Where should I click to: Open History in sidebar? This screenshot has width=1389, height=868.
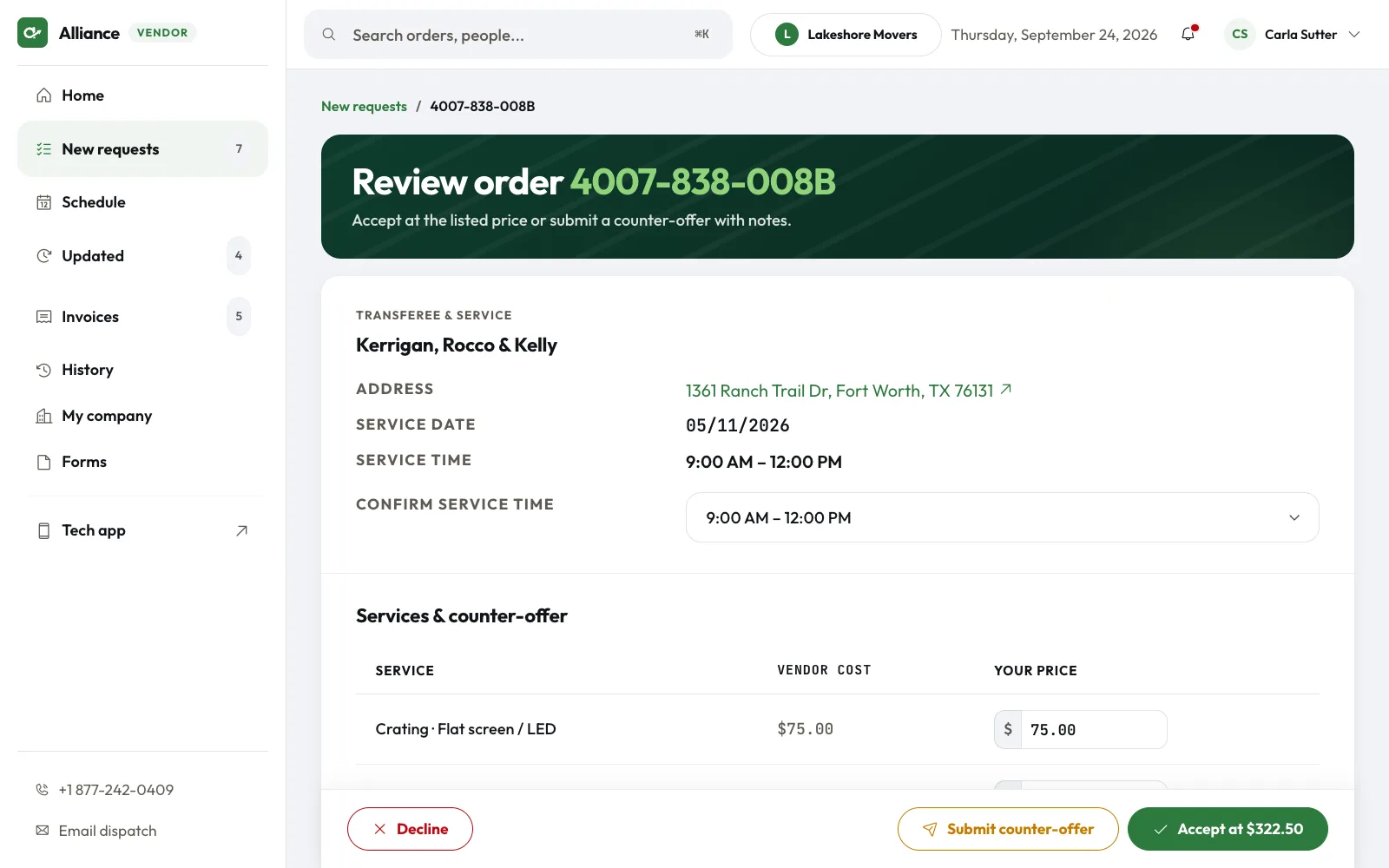(x=143, y=370)
